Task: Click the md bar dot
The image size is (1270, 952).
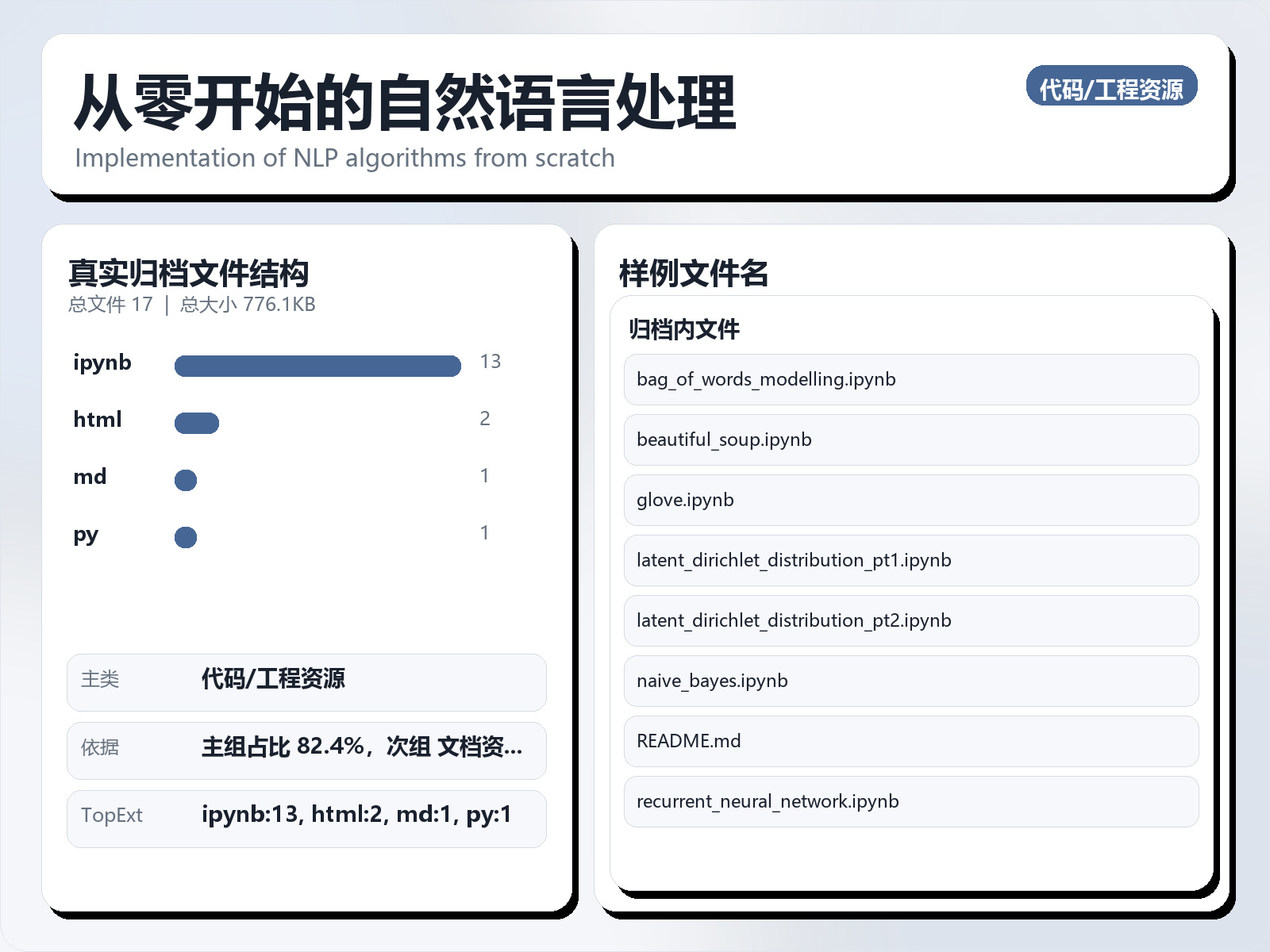Action: pos(185,479)
